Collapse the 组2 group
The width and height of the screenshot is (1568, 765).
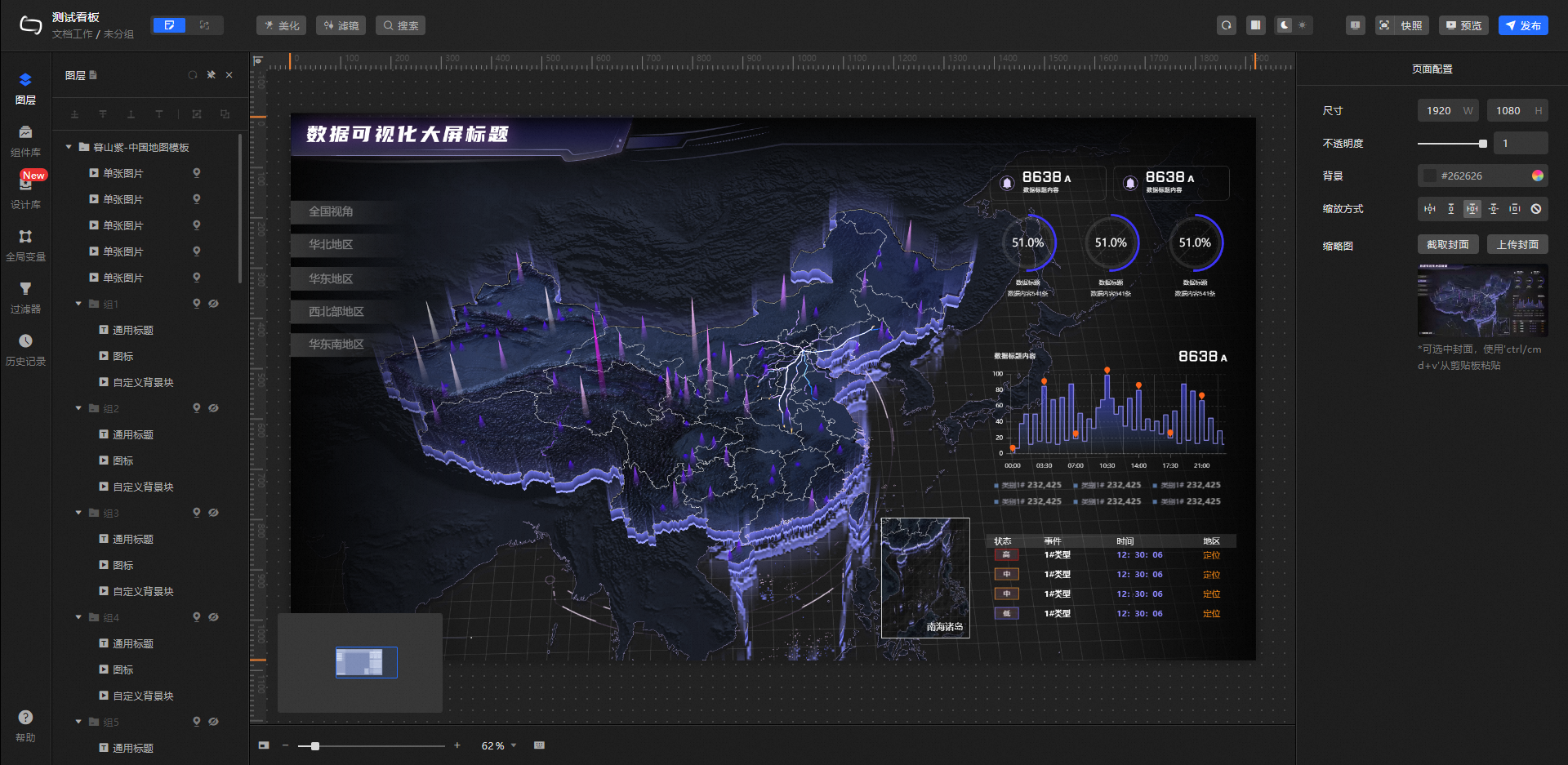(x=78, y=408)
